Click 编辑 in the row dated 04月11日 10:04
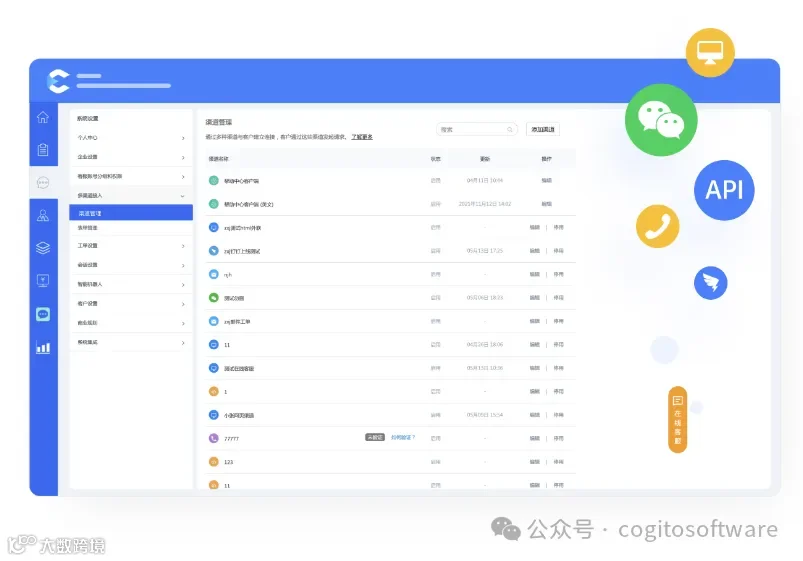Screen dimensions: 803x561 pyautogui.click(x=547, y=181)
